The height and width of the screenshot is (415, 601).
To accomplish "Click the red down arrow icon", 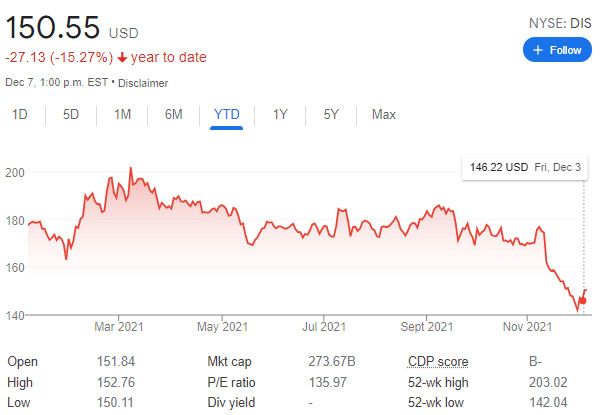I will click(x=122, y=57).
